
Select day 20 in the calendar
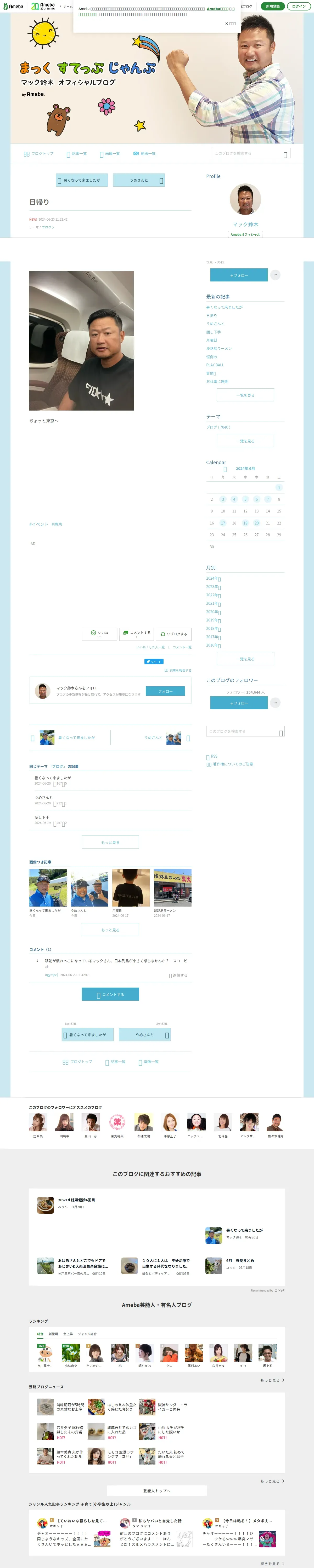click(256, 523)
